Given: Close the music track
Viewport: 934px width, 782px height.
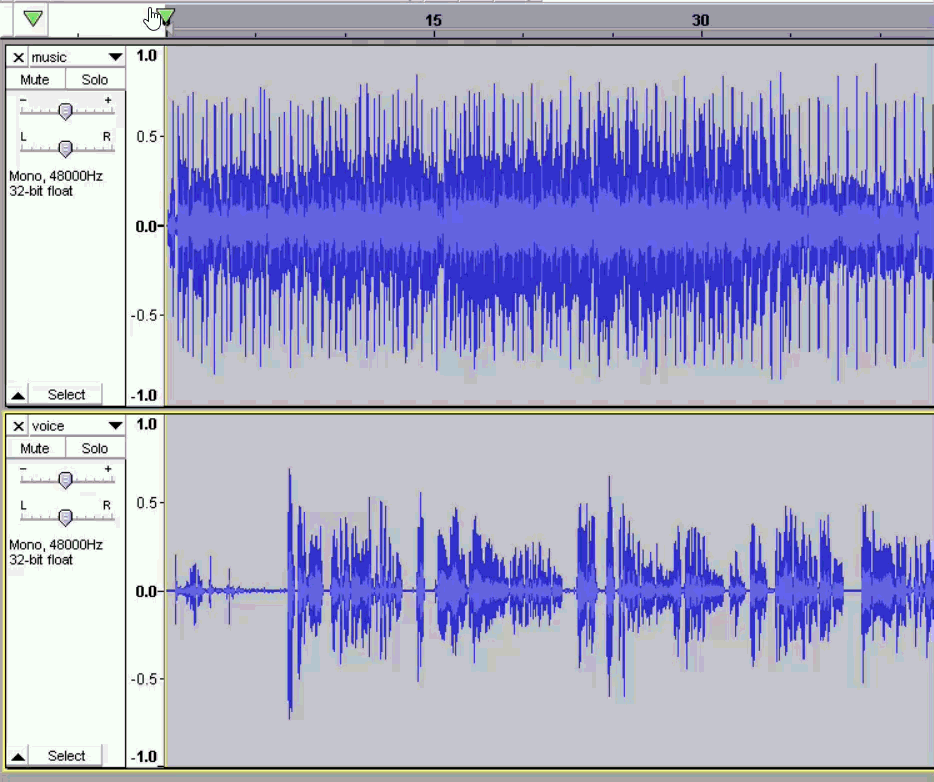Looking at the screenshot, I should coord(18,57).
